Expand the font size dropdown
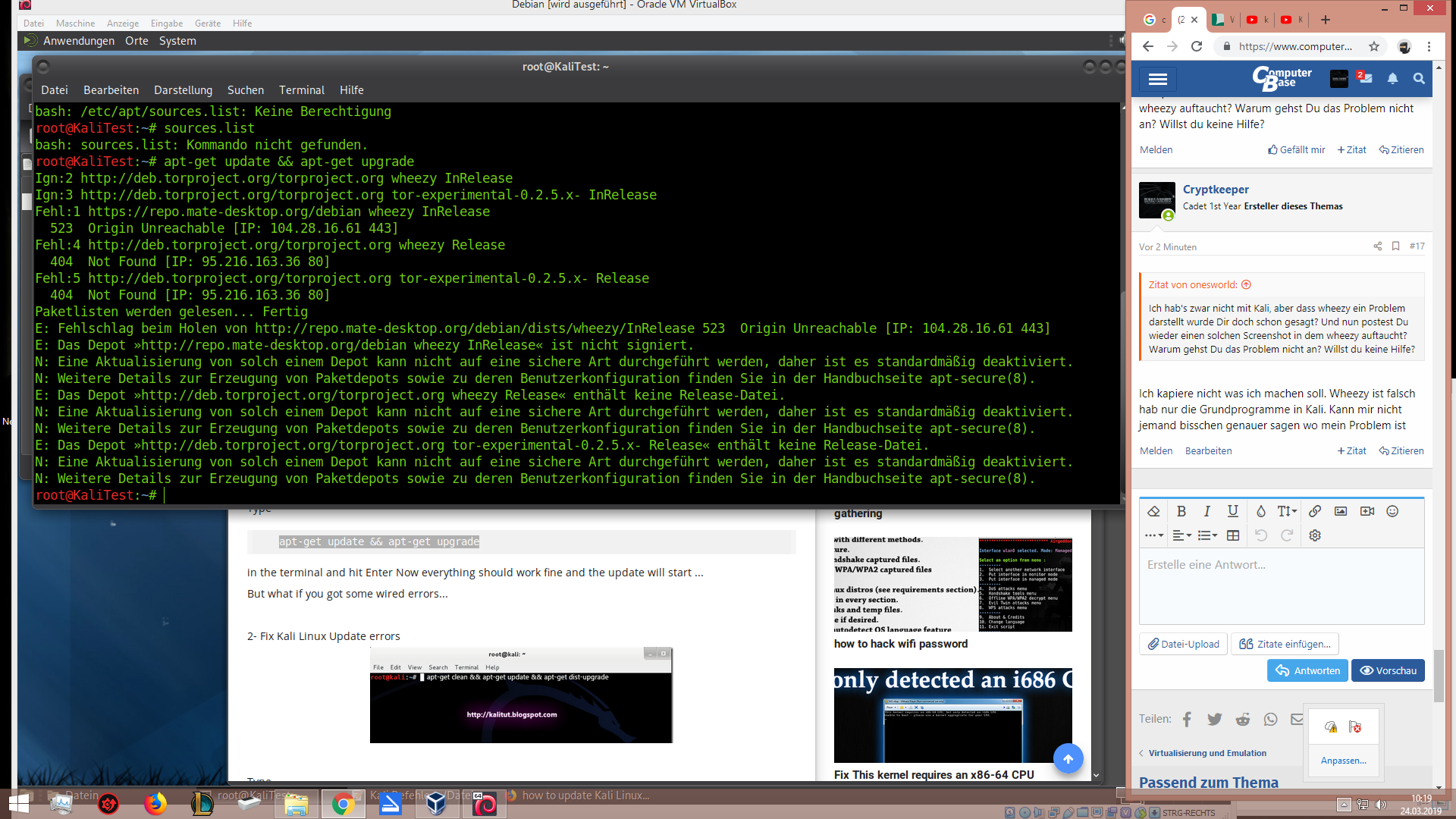The image size is (1456, 819). coord(1286,511)
